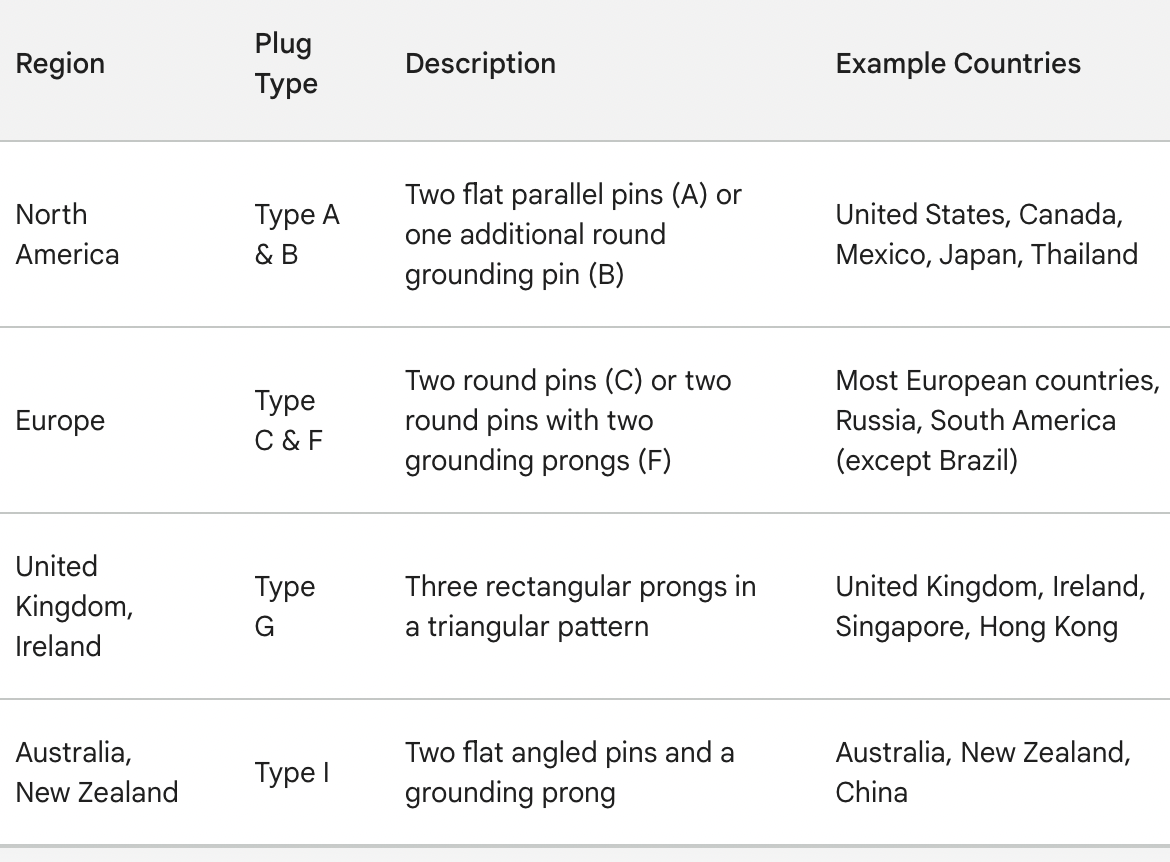Click the Plug Type column header
This screenshot has height=862, width=1170.
coord(285,64)
